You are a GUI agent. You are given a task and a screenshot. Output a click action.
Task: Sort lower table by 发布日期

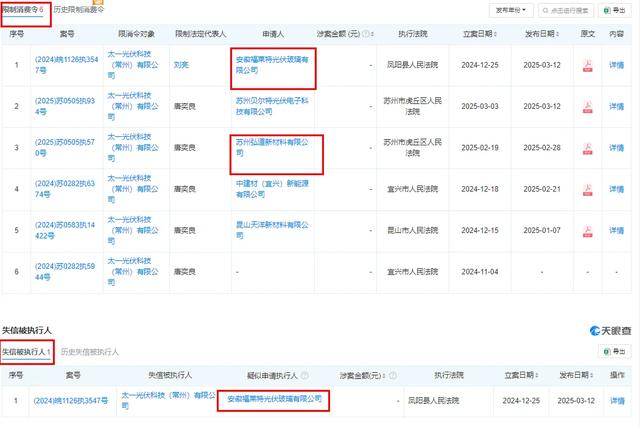pyautogui.click(x=591, y=375)
